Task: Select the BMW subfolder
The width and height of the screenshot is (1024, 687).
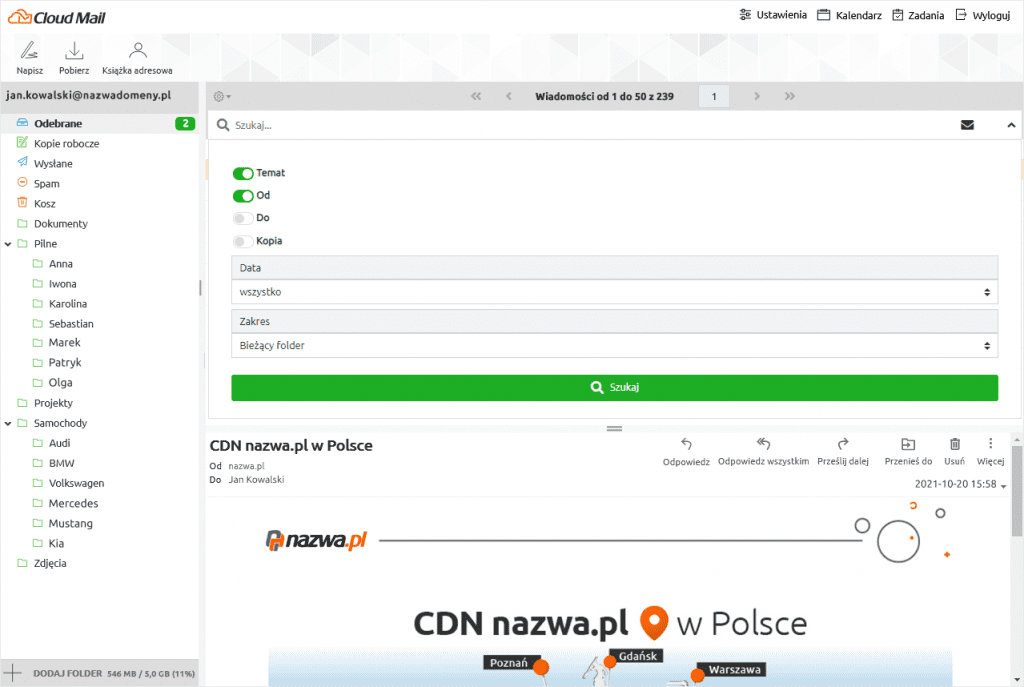Action: (61, 463)
